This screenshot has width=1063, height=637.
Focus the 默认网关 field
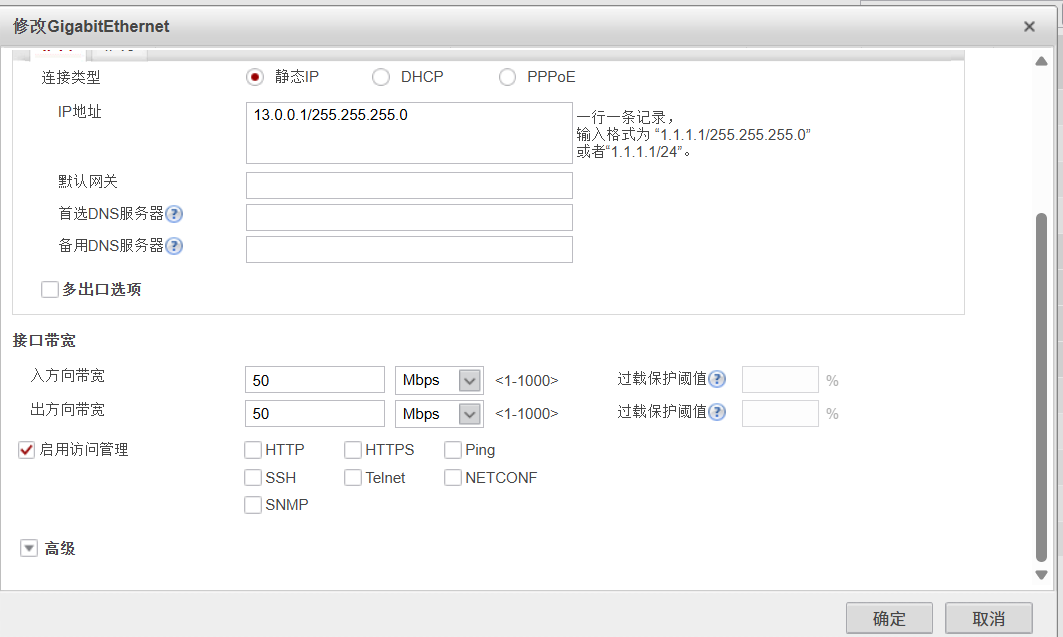coord(409,186)
